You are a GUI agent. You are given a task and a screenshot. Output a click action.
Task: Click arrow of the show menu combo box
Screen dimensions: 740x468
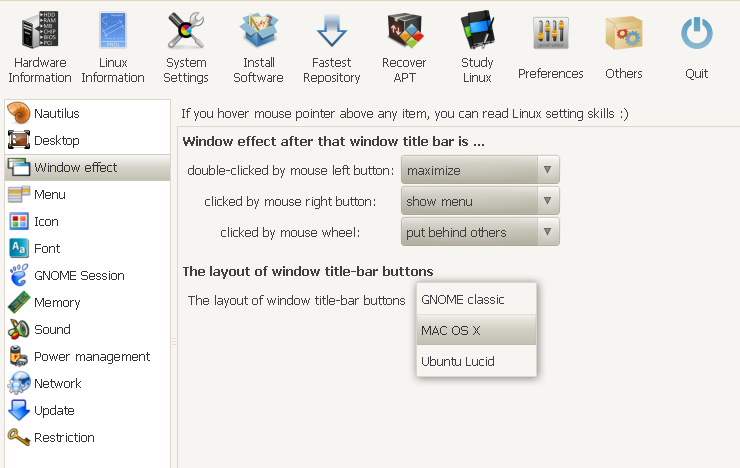coord(547,201)
